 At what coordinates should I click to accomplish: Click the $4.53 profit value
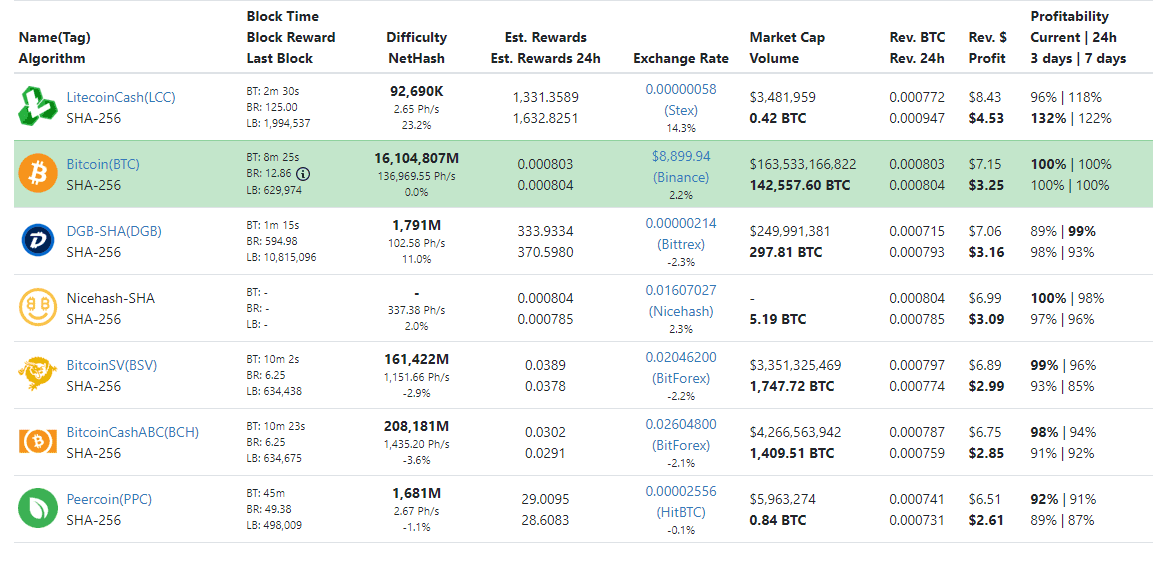[986, 118]
